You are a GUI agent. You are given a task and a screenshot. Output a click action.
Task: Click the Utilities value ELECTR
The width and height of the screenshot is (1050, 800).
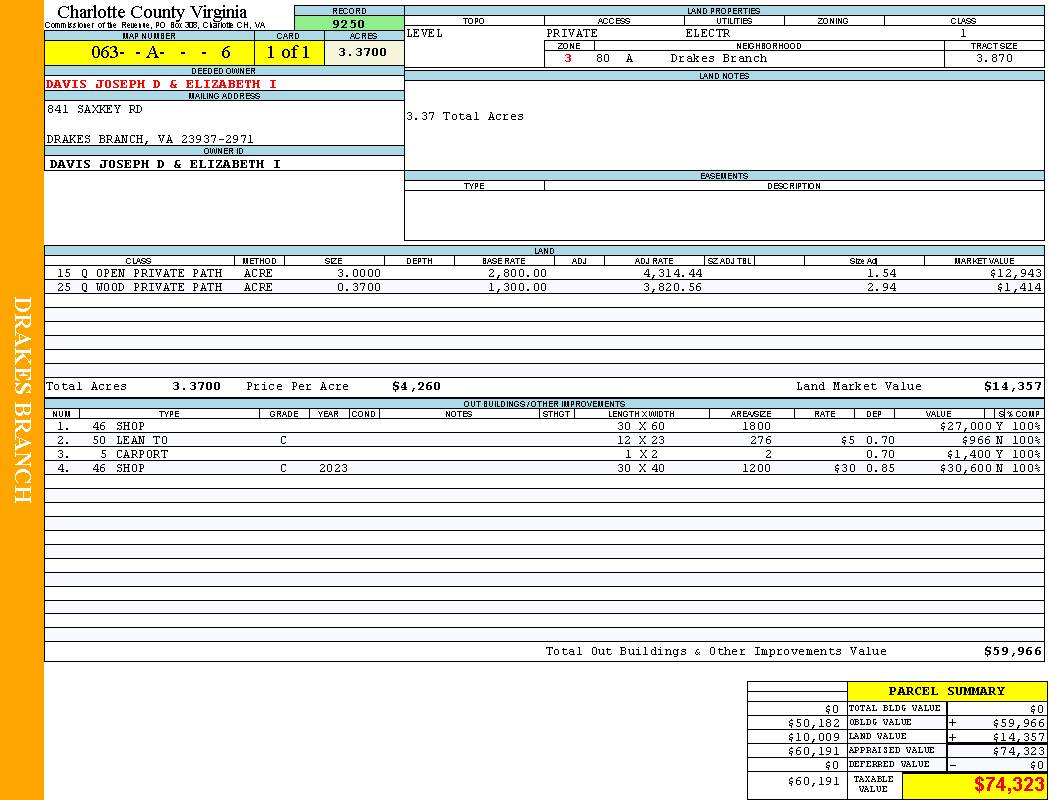click(707, 33)
